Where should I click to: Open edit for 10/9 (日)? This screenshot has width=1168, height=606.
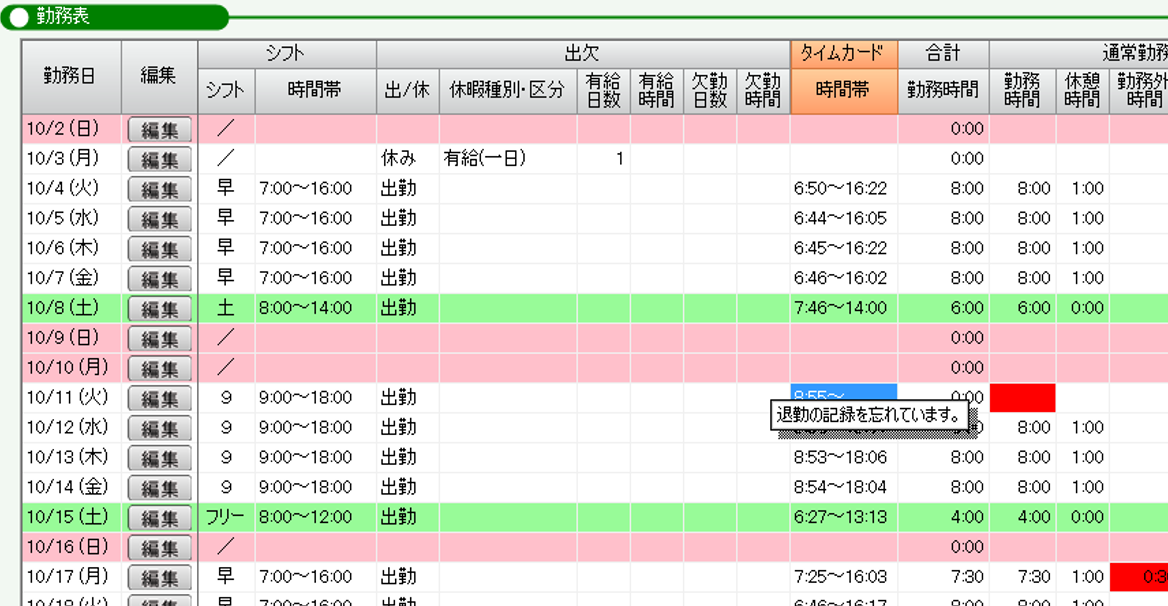coord(159,338)
